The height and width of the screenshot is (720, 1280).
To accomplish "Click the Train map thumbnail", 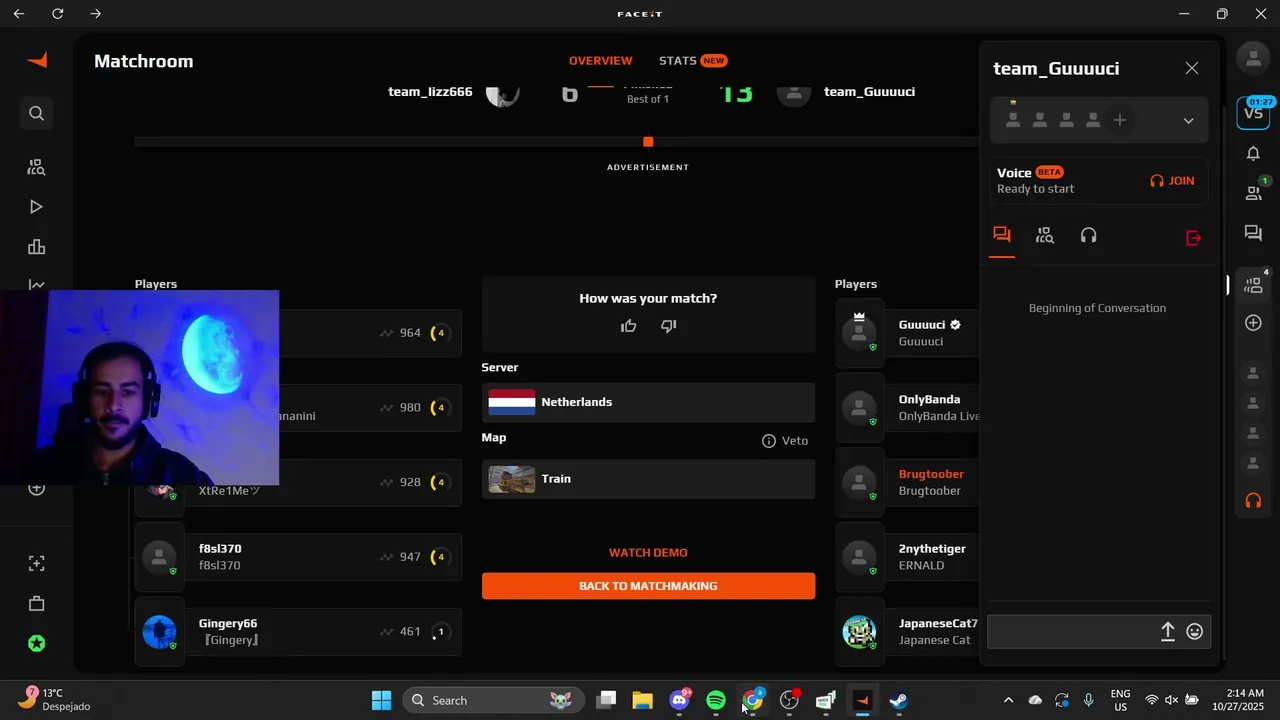I will point(512,479).
